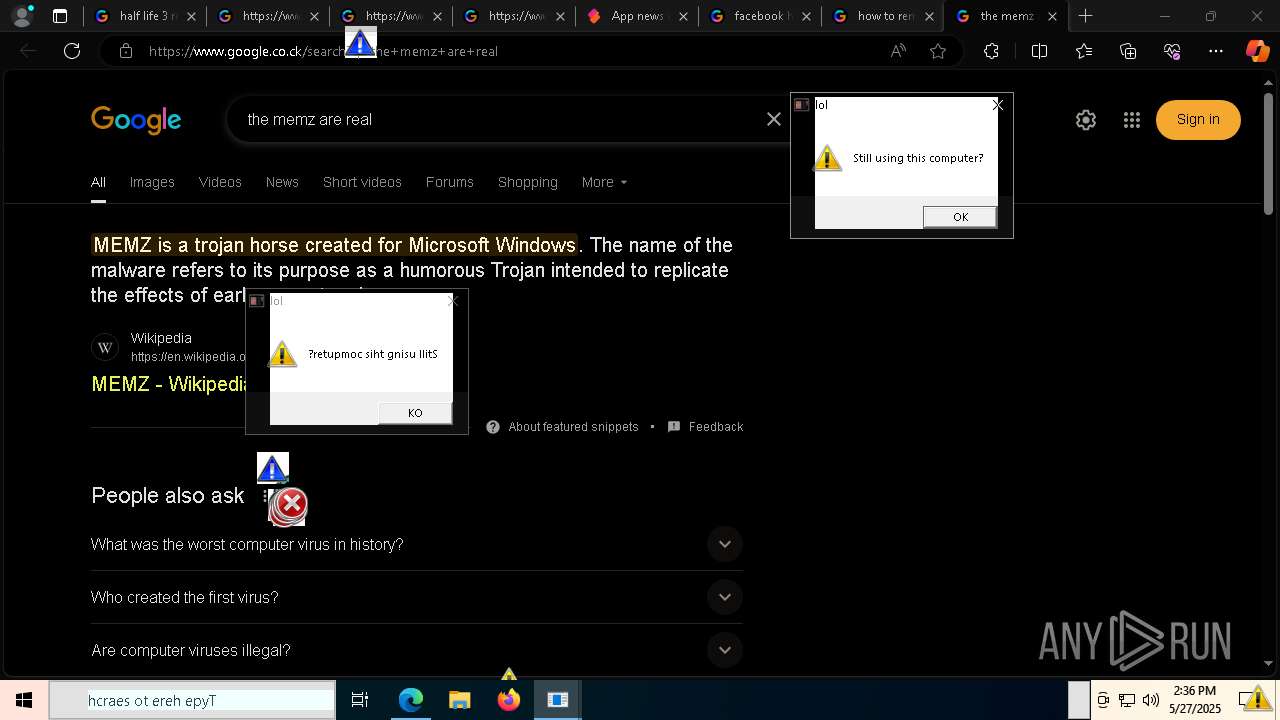Screen dimensions: 1280x720
Task: Open Google quick settings gear
Action: pos(1086,120)
